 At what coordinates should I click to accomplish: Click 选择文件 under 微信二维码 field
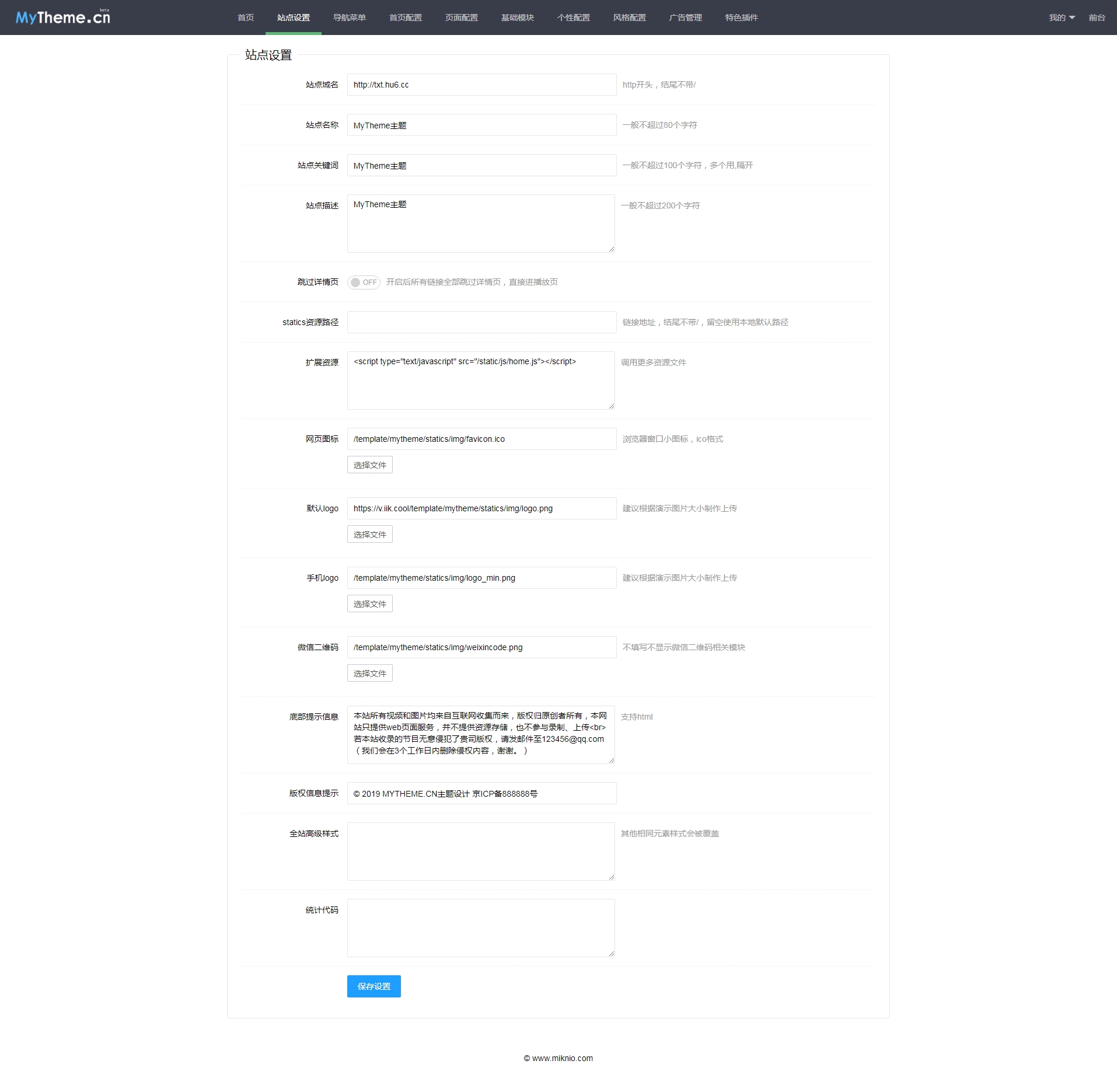pyautogui.click(x=369, y=674)
